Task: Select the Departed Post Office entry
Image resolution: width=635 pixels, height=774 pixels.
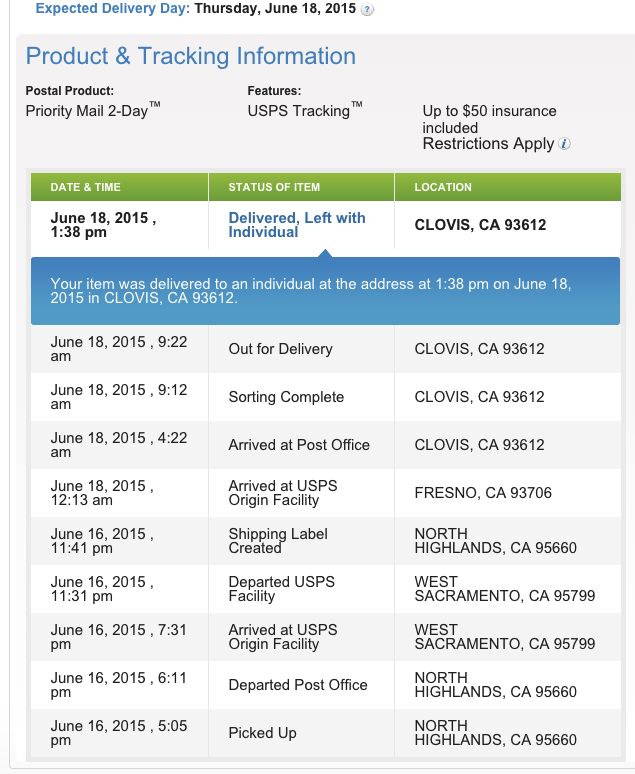Action: click(298, 685)
